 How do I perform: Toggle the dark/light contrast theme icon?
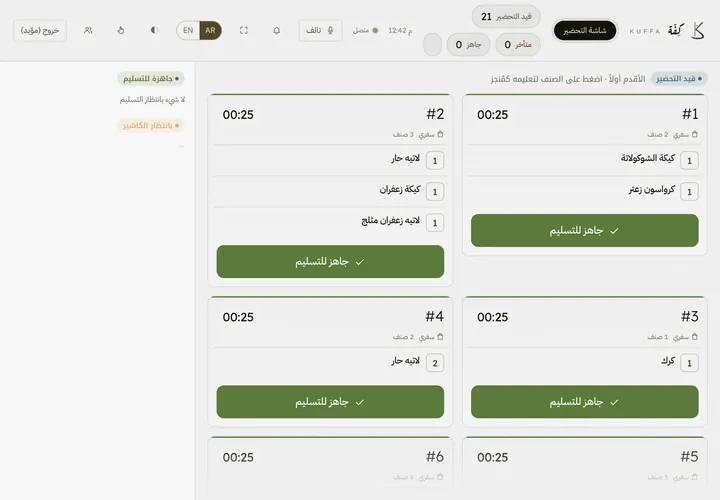coord(154,30)
